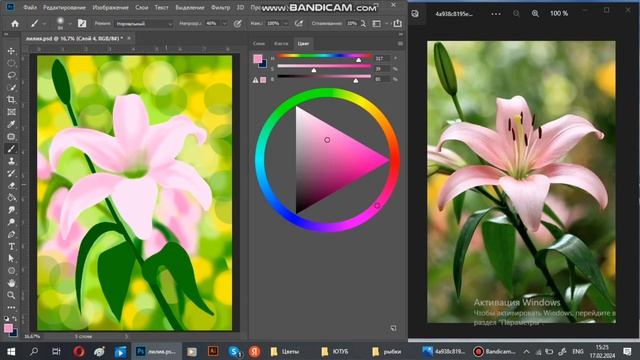
Task: Open the opacity 40% slider dropdown
Action: 224,24
